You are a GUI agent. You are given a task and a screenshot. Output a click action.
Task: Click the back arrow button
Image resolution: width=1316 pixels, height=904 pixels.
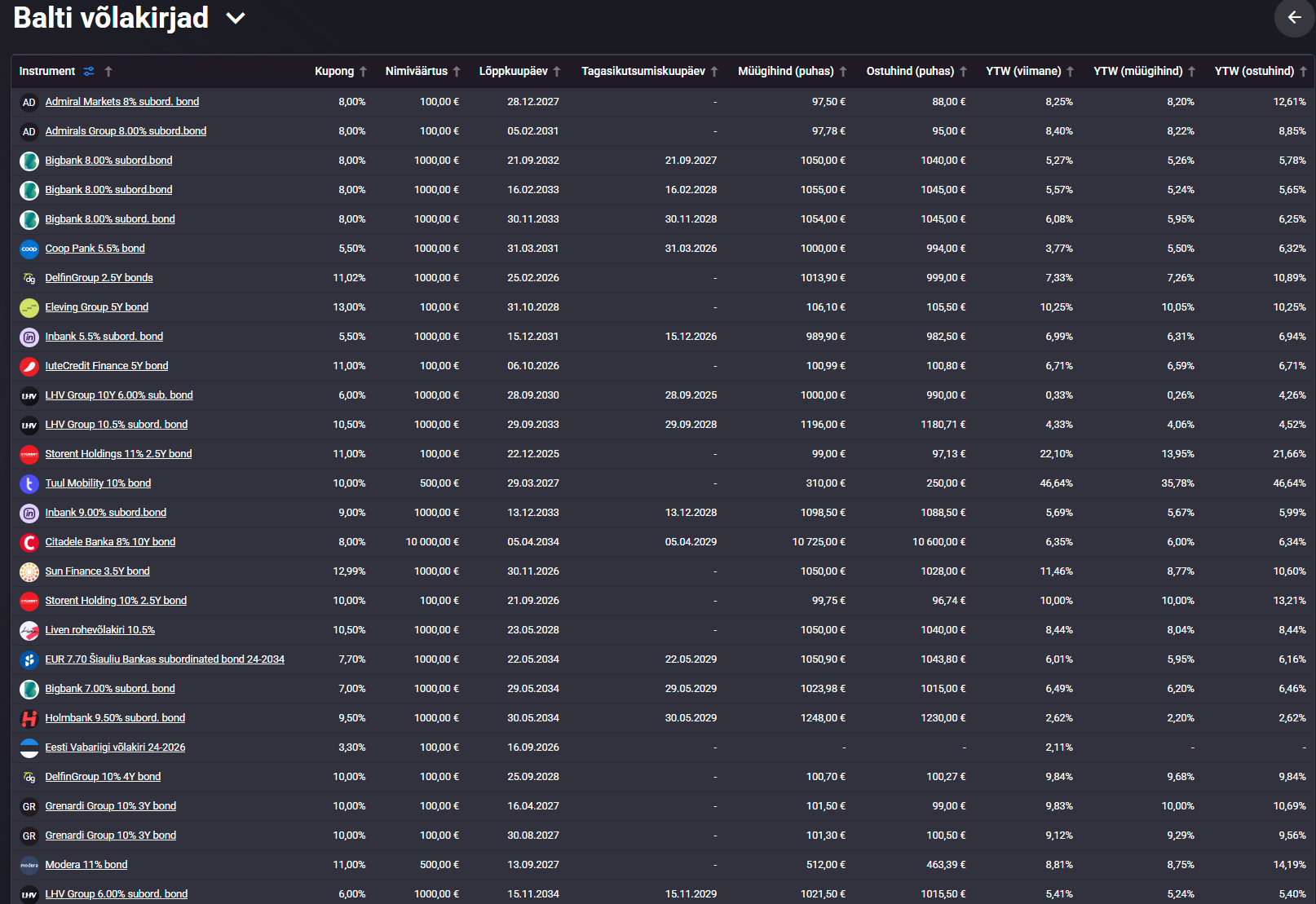coord(1294,17)
